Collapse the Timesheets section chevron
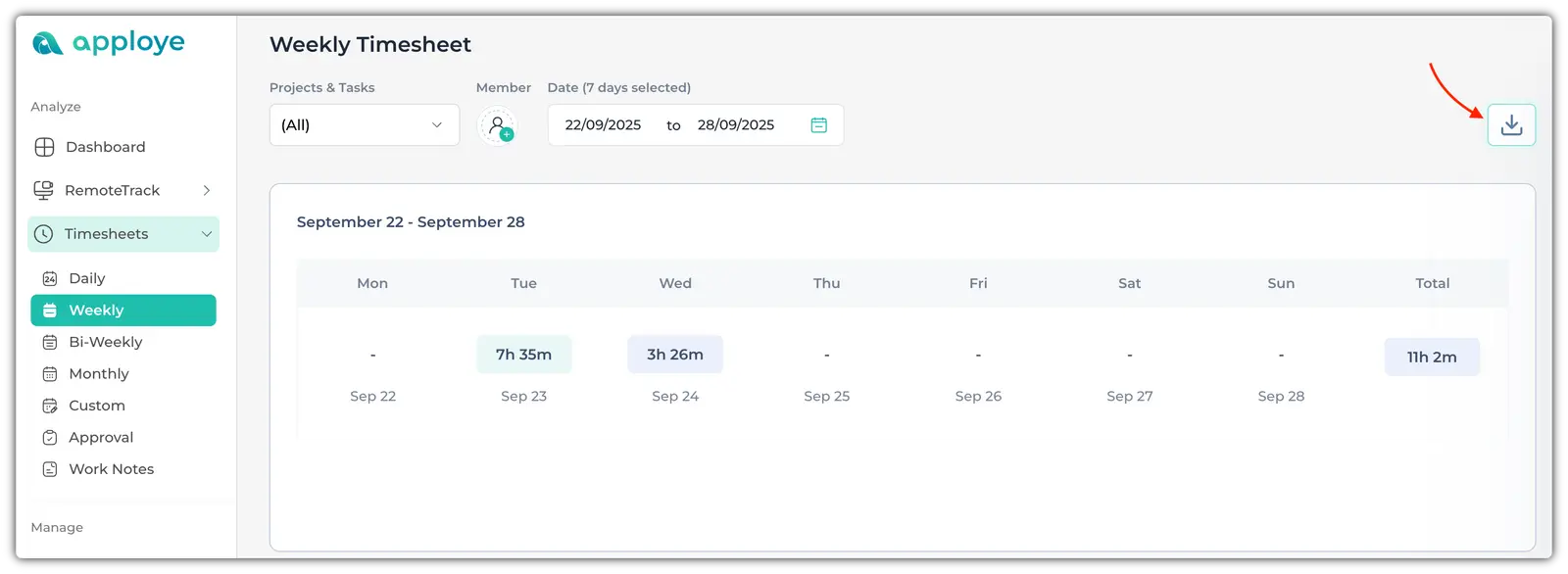1568x574 pixels. tap(207, 234)
